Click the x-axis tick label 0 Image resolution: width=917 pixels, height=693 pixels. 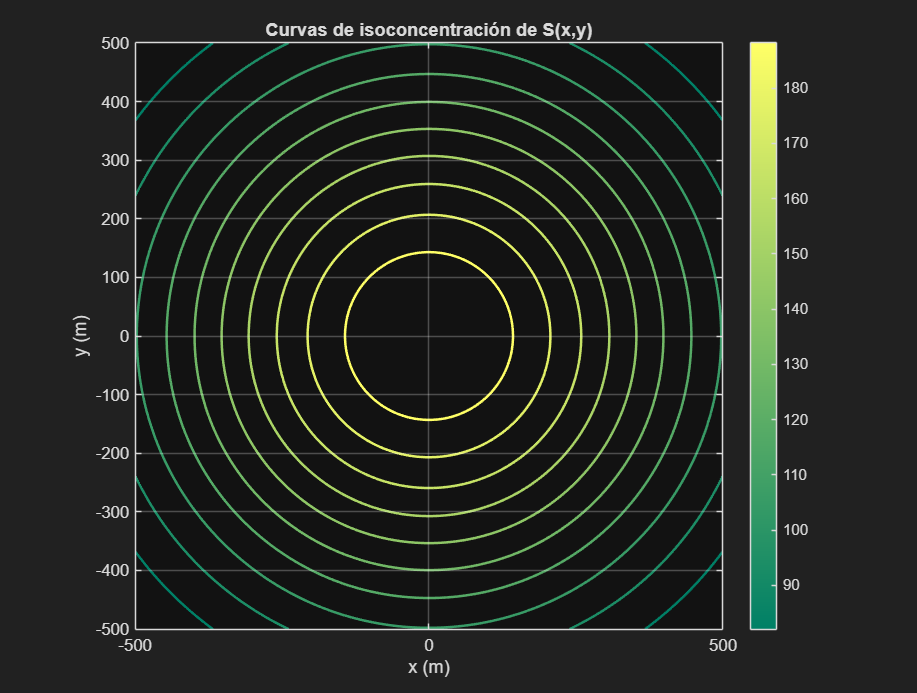pyautogui.click(x=428, y=646)
